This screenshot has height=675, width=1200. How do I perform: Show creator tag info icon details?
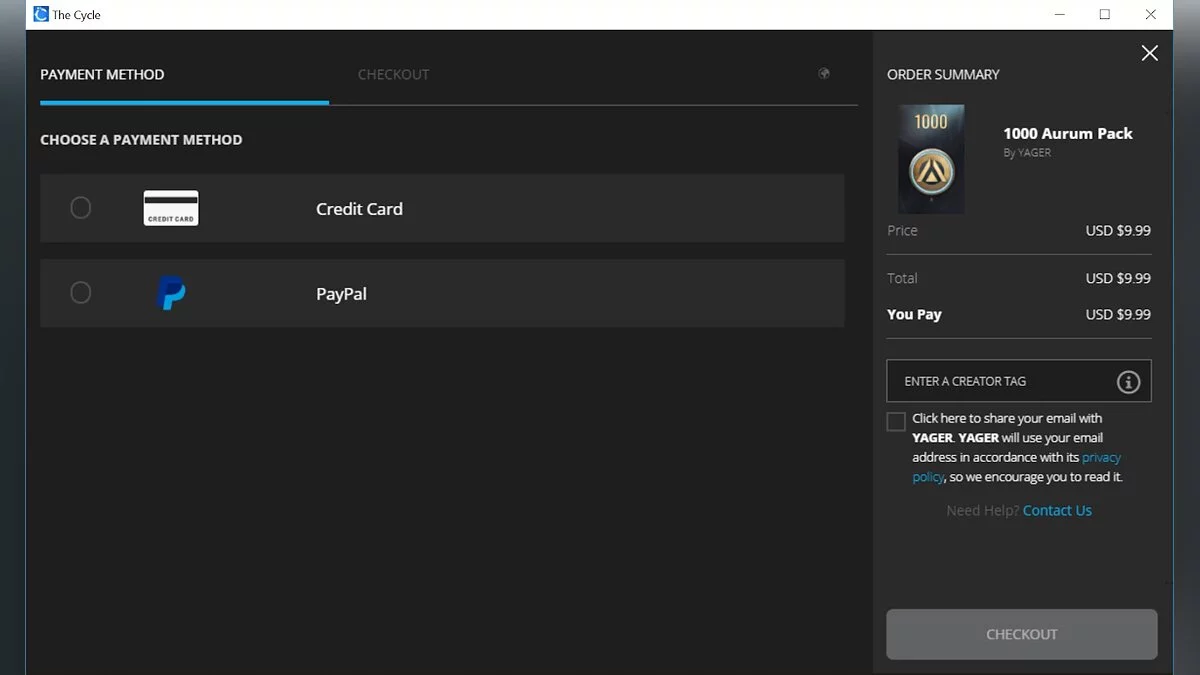(x=1128, y=382)
